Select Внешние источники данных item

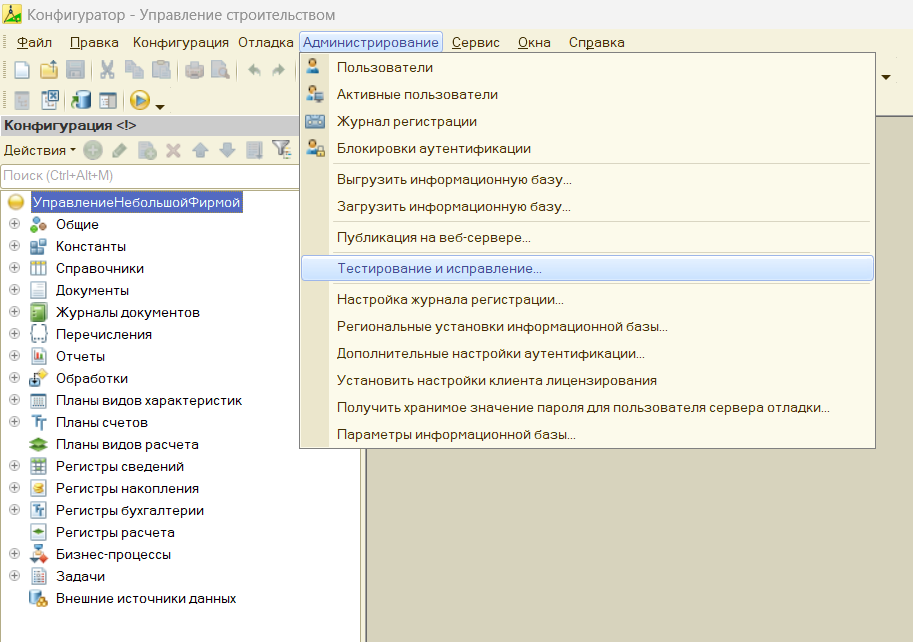pyautogui.click(x=146, y=598)
